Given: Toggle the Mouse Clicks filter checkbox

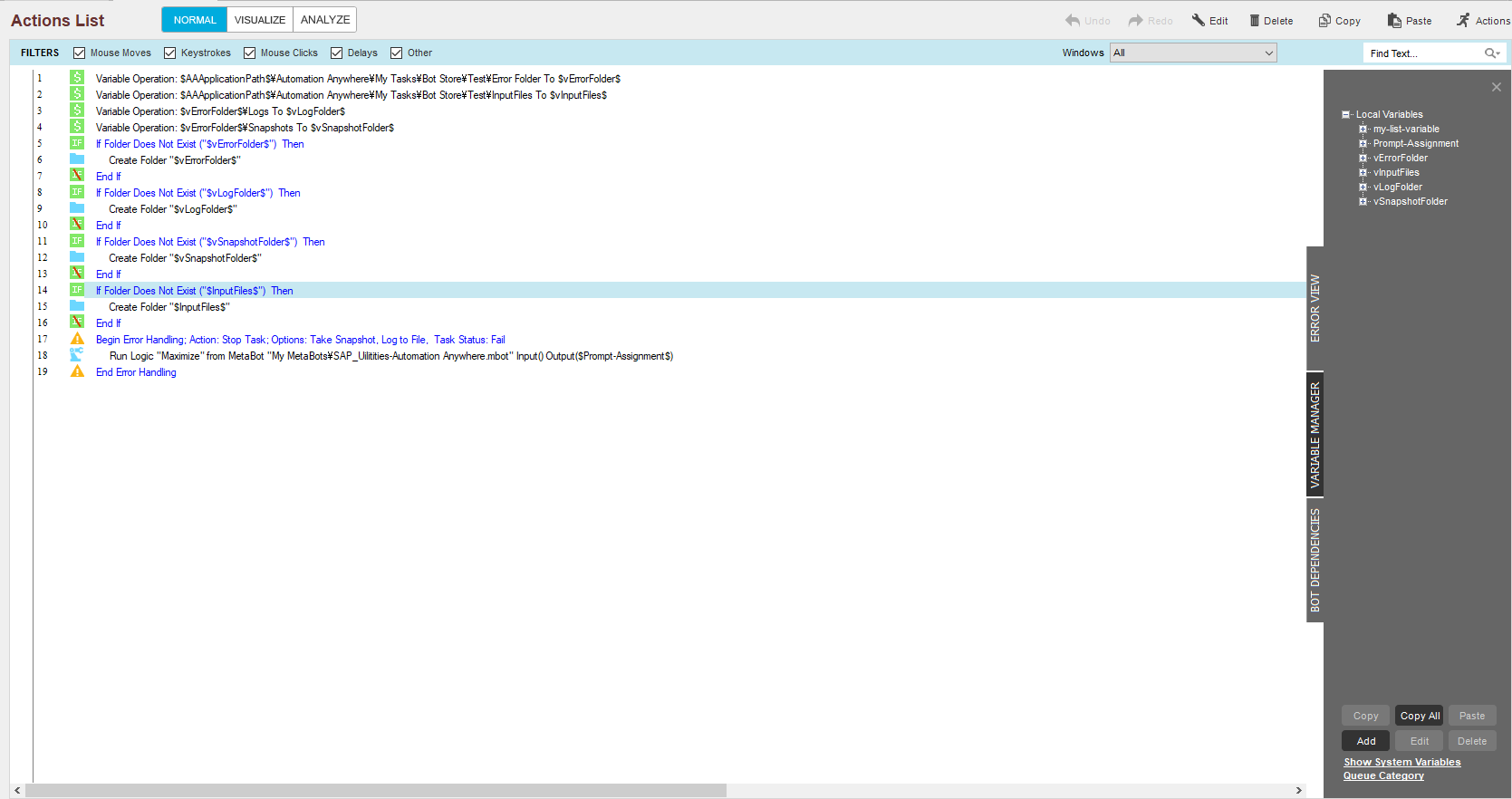Looking at the screenshot, I should pyautogui.click(x=250, y=53).
